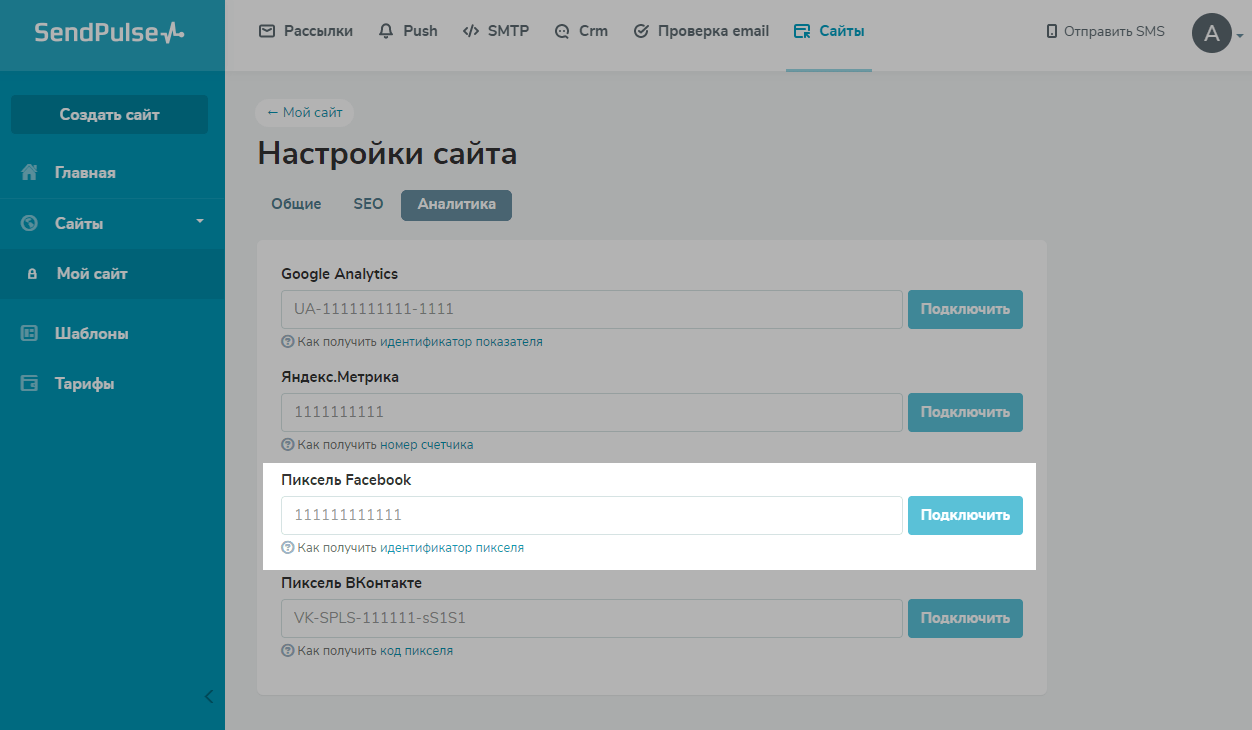Click the help icon under Яндекс.Метрика field
The image size is (1252, 730).
[x=288, y=445]
